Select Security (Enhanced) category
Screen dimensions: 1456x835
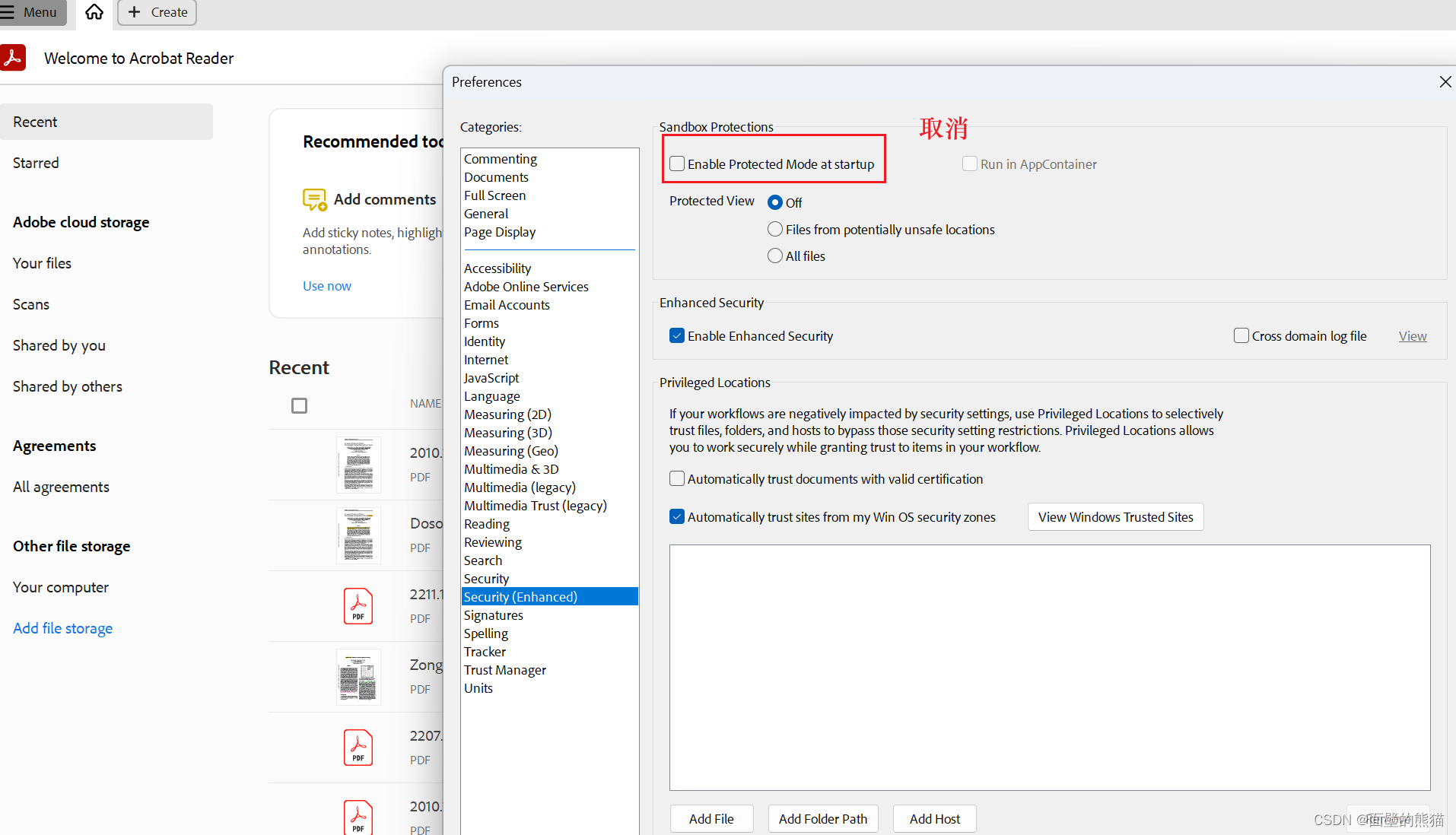[x=550, y=597]
